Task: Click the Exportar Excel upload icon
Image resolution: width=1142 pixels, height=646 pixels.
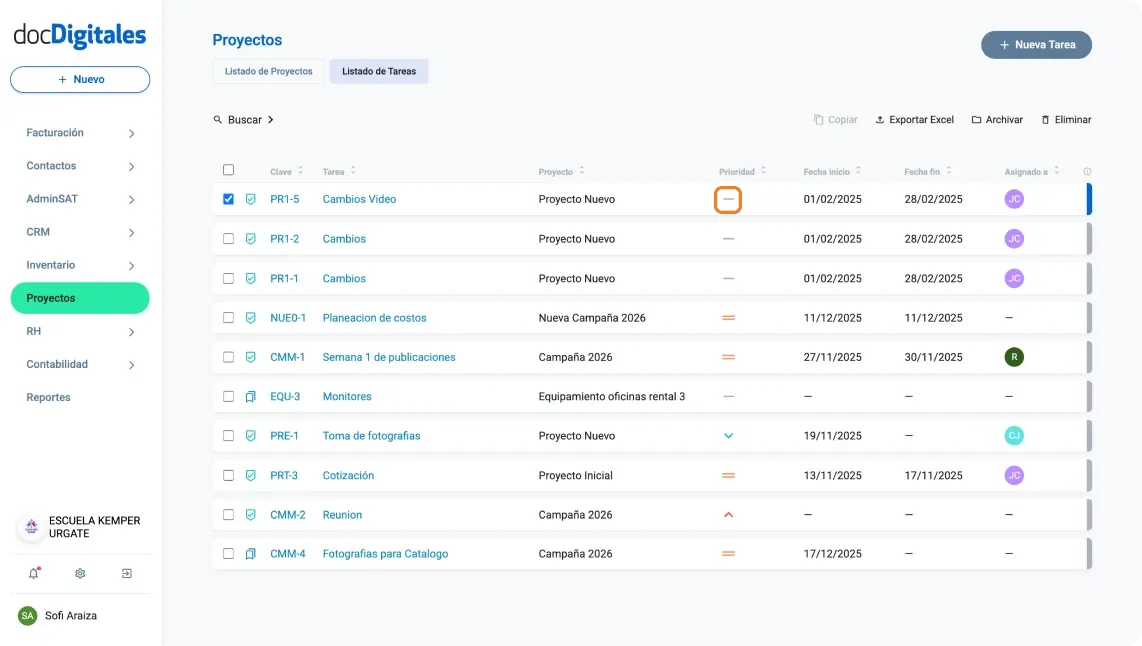Action: click(x=880, y=120)
